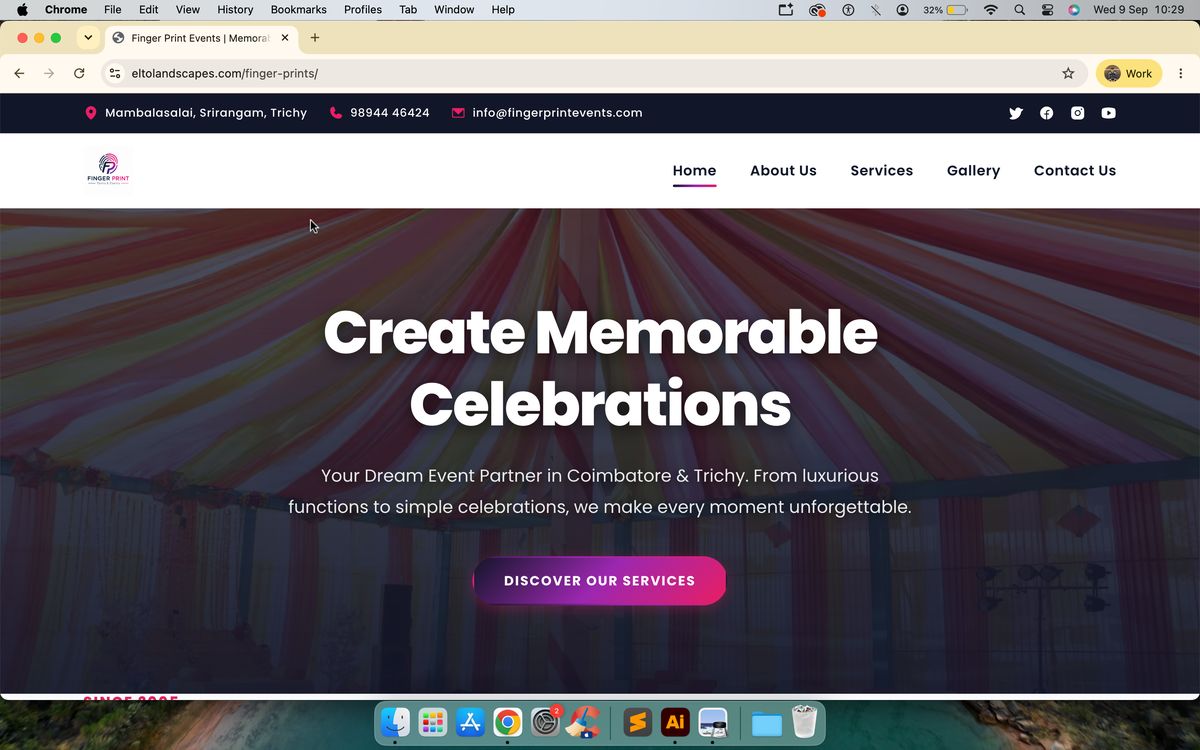The width and height of the screenshot is (1200, 750).
Task: Open the Tab menu in menu bar
Action: [x=408, y=10]
